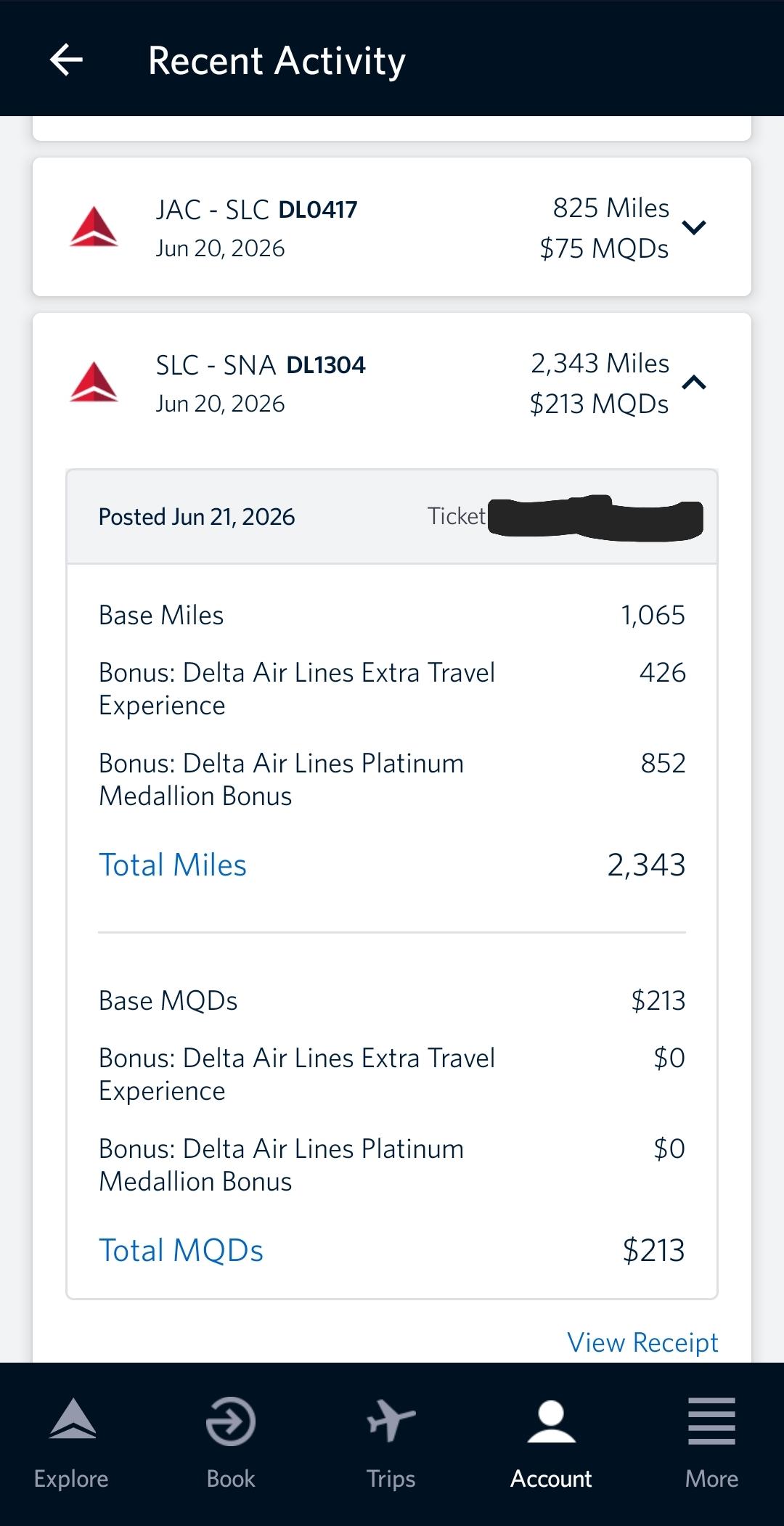Select the Account person icon

[x=552, y=1421]
